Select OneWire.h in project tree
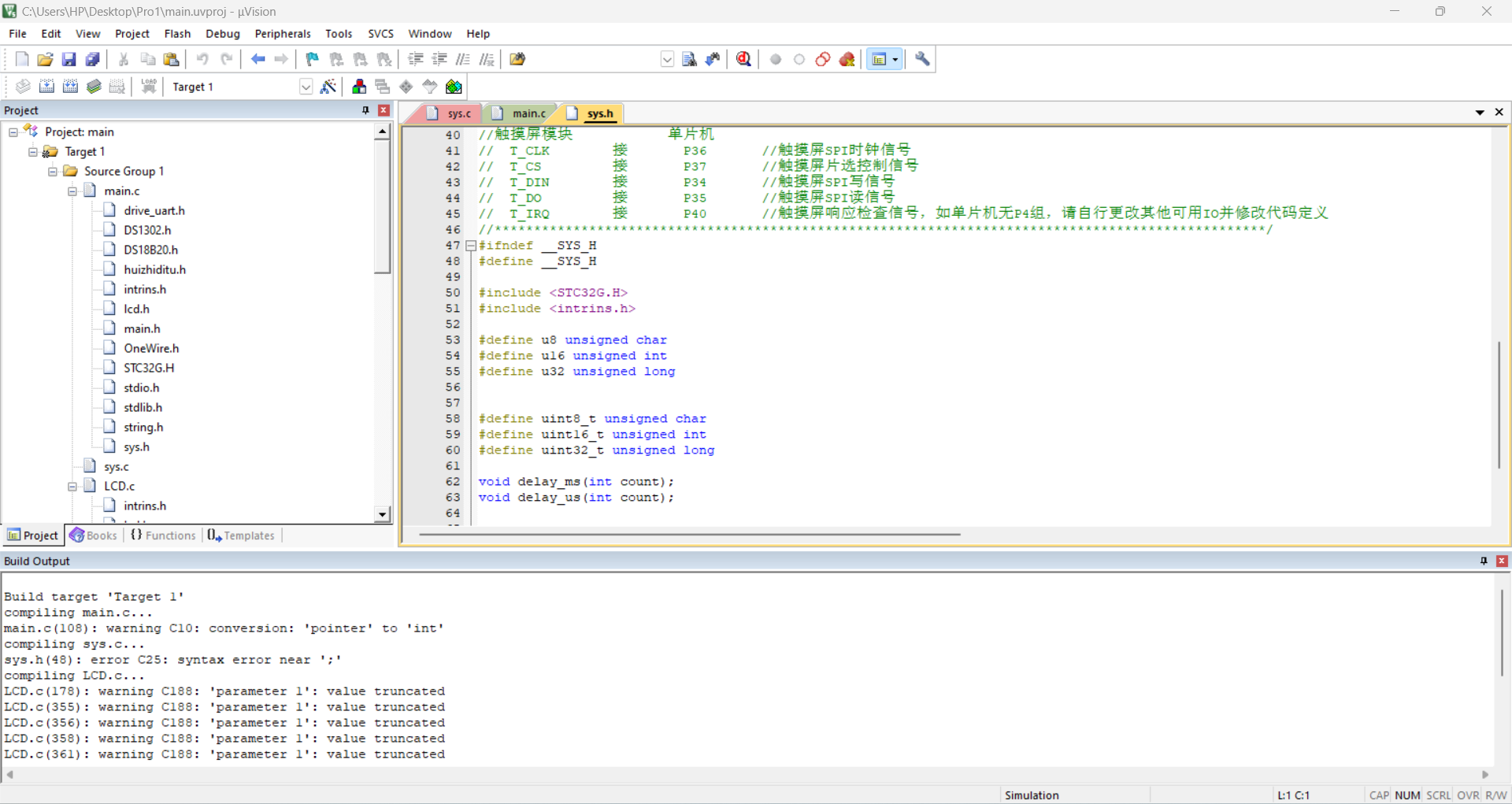This screenshot has height=804, width=1512. (x=151, y=348)
